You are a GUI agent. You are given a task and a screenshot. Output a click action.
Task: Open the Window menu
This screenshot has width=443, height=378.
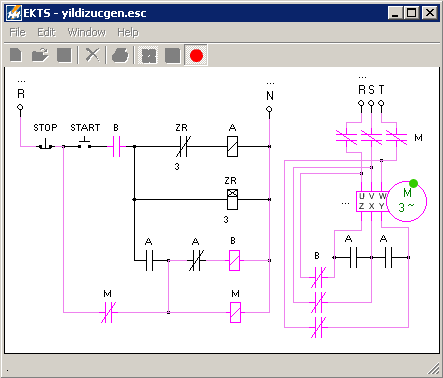[87, 32]
